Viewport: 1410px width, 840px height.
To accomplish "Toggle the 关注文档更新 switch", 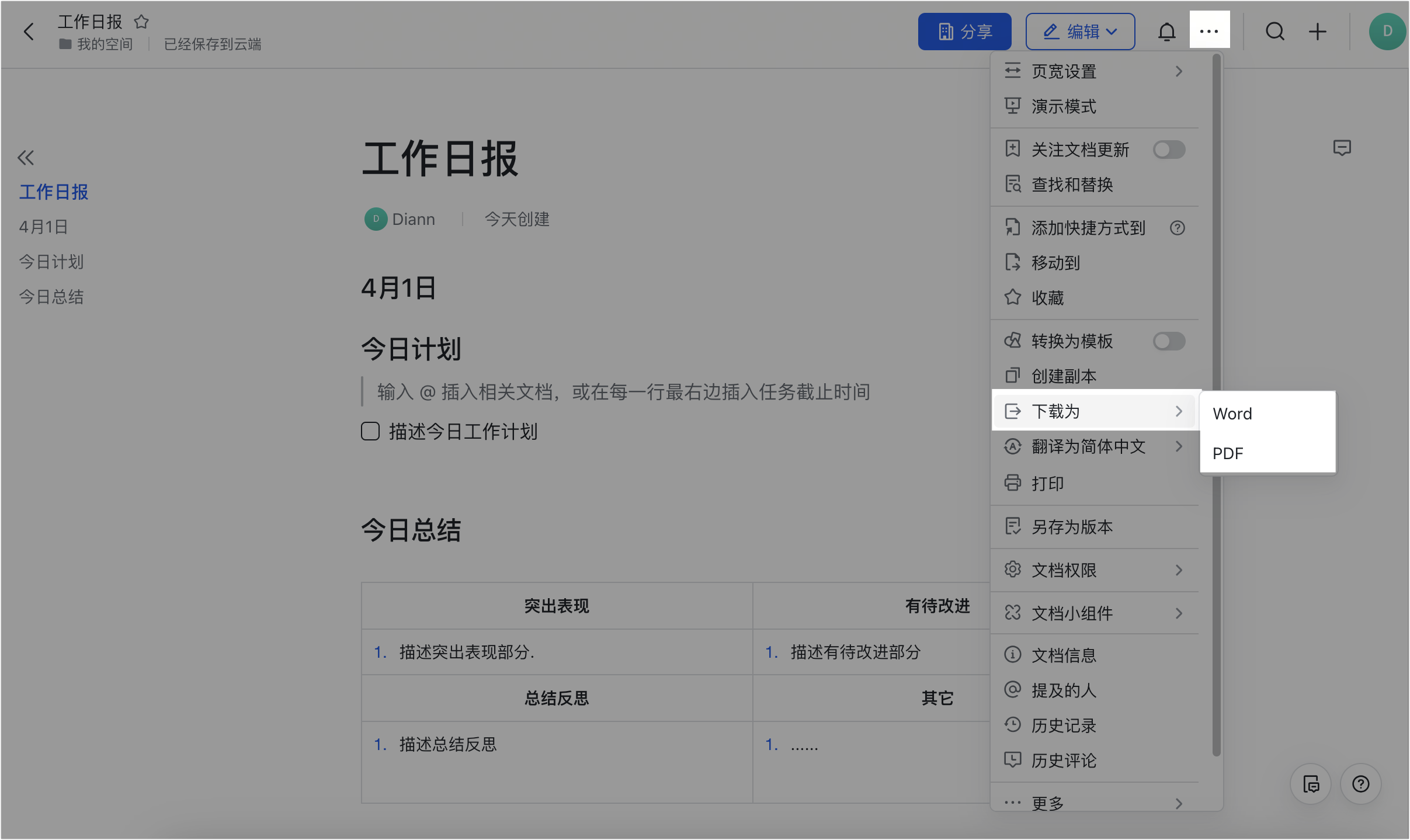I will (1169, 150).
